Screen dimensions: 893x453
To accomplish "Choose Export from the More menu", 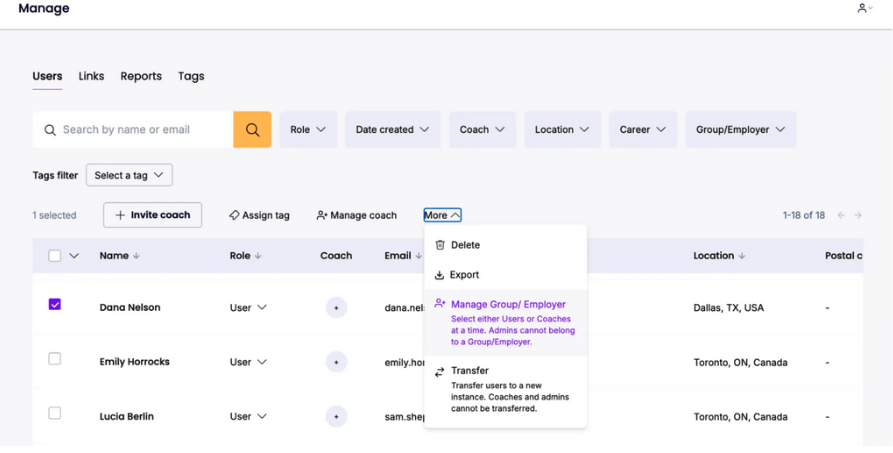I will pos(464,275).
